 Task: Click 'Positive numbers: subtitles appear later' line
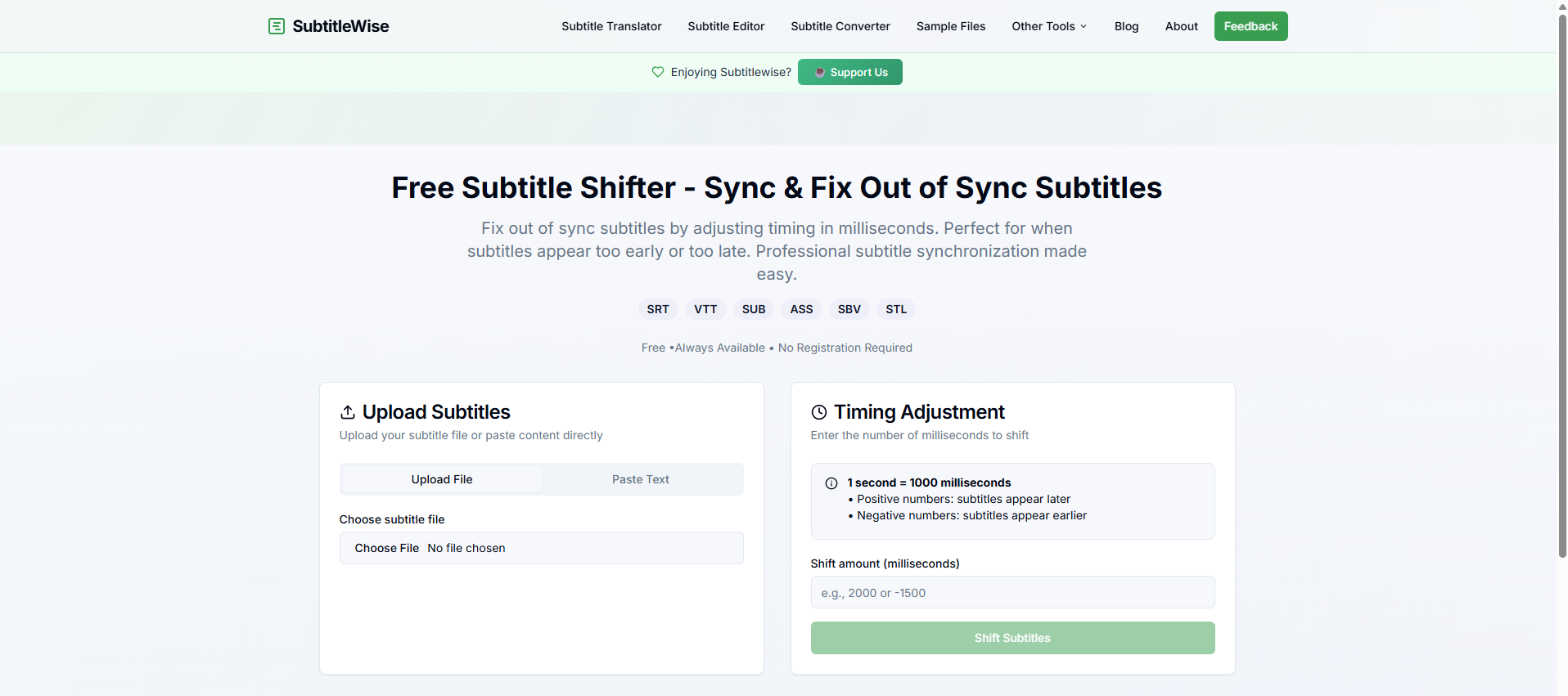[959, 499]
